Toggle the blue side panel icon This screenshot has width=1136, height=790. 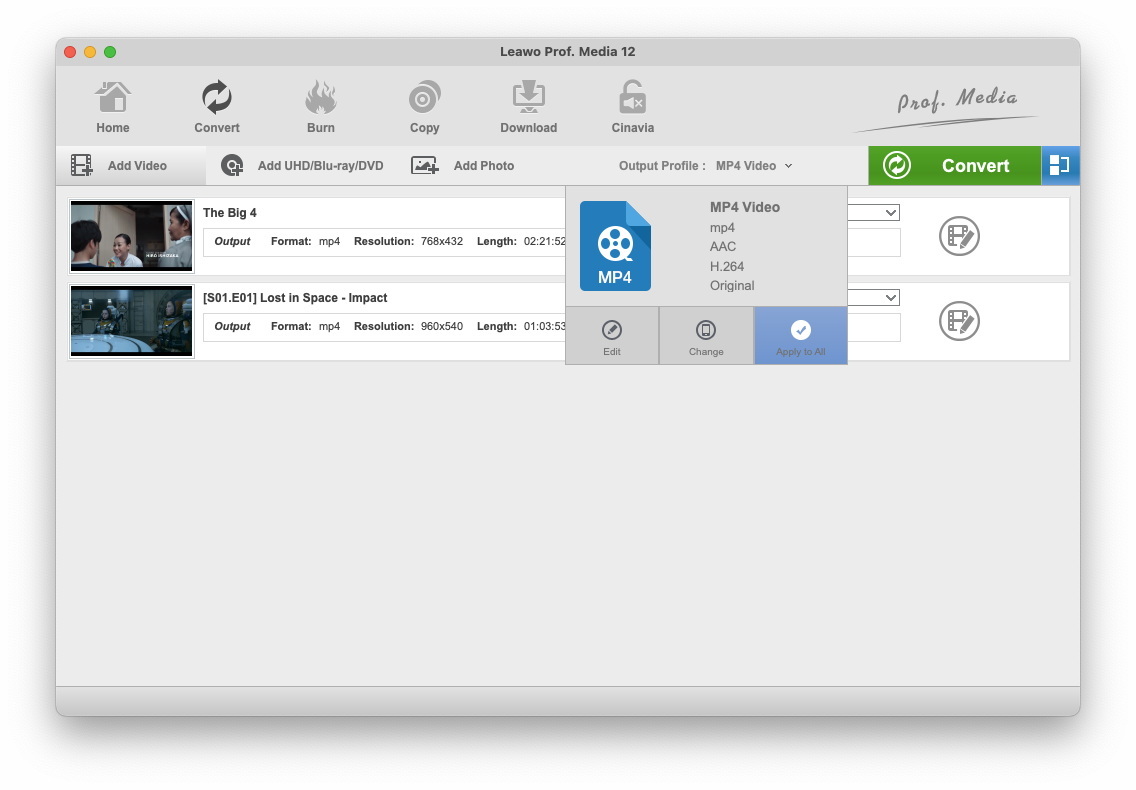[1060, 165]
